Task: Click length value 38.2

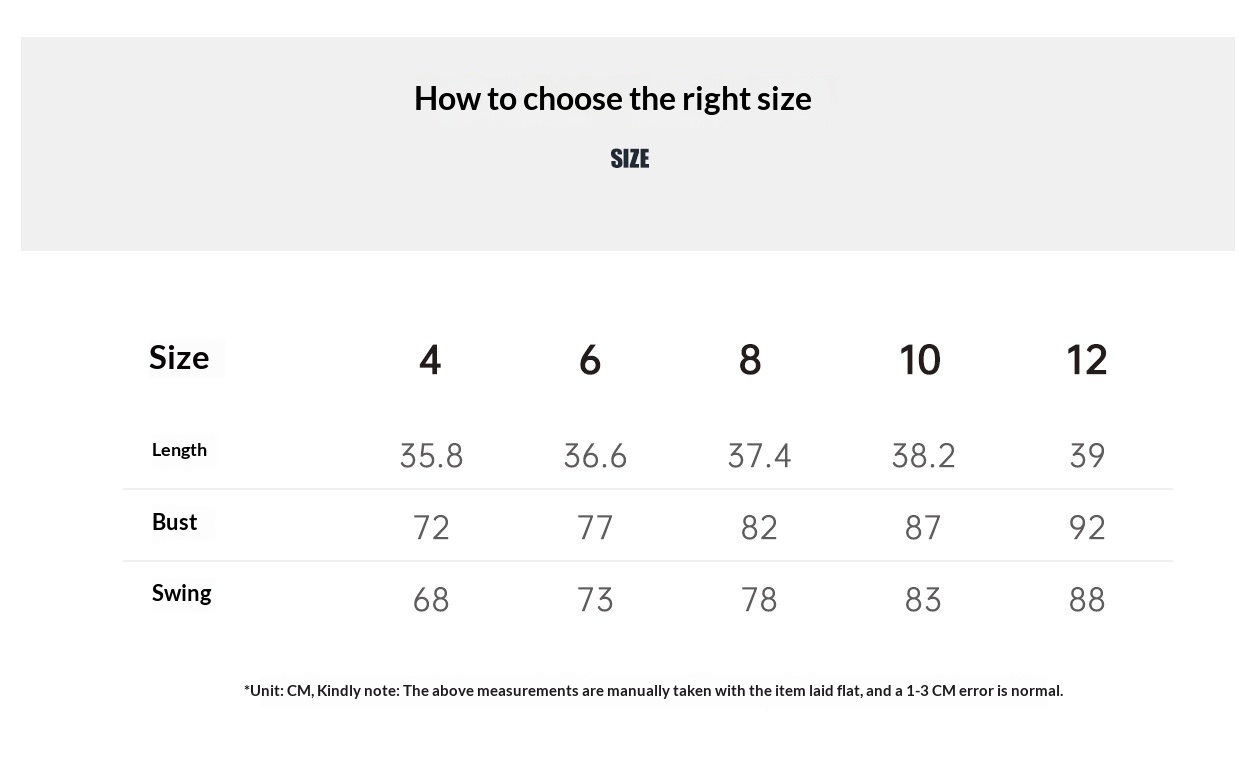Action: 923,456
